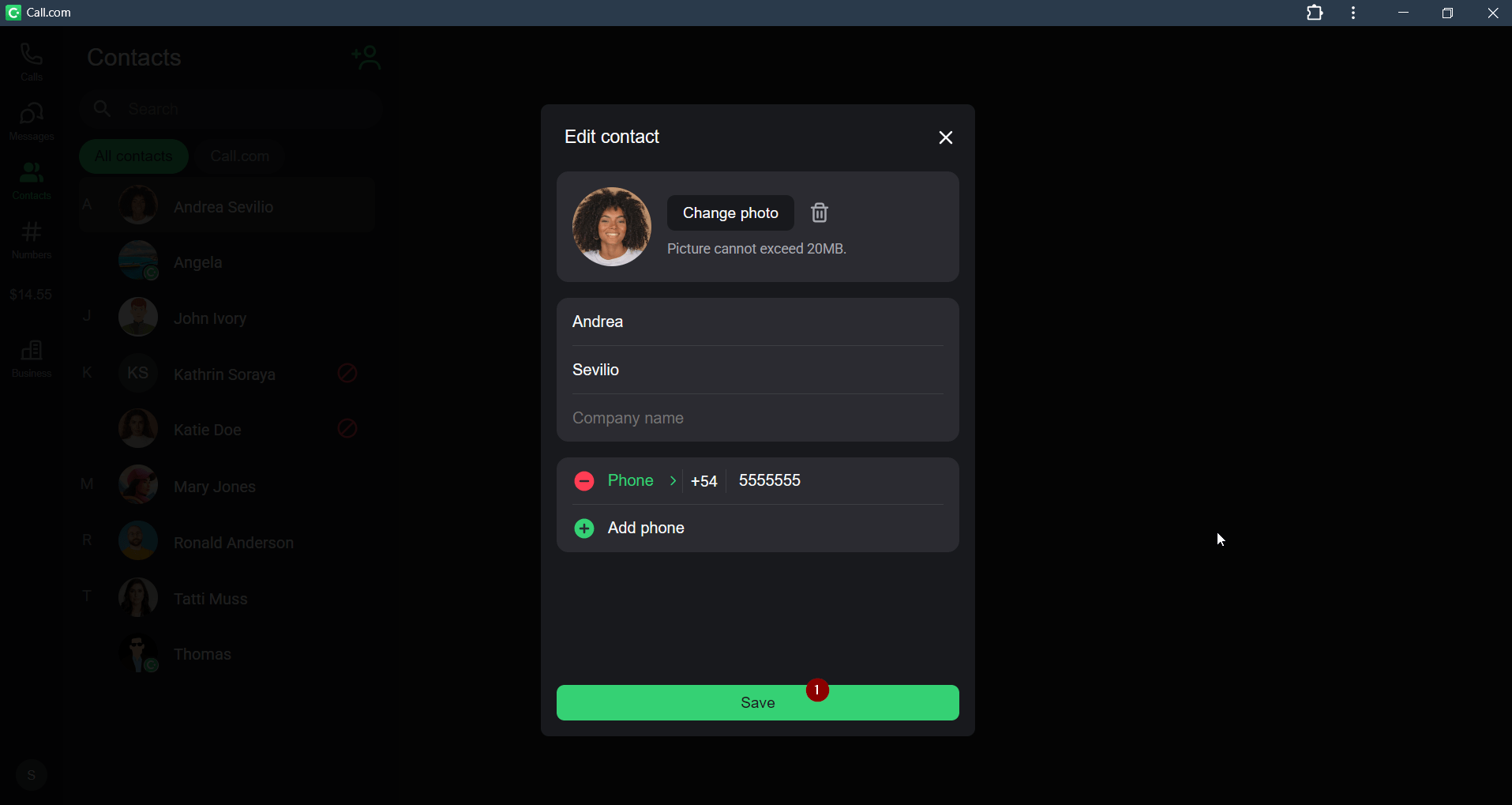The width and height of the screenshot is (1512, 805).
Task: Click the green plus Add phone icon
Action: click(584, 529)
